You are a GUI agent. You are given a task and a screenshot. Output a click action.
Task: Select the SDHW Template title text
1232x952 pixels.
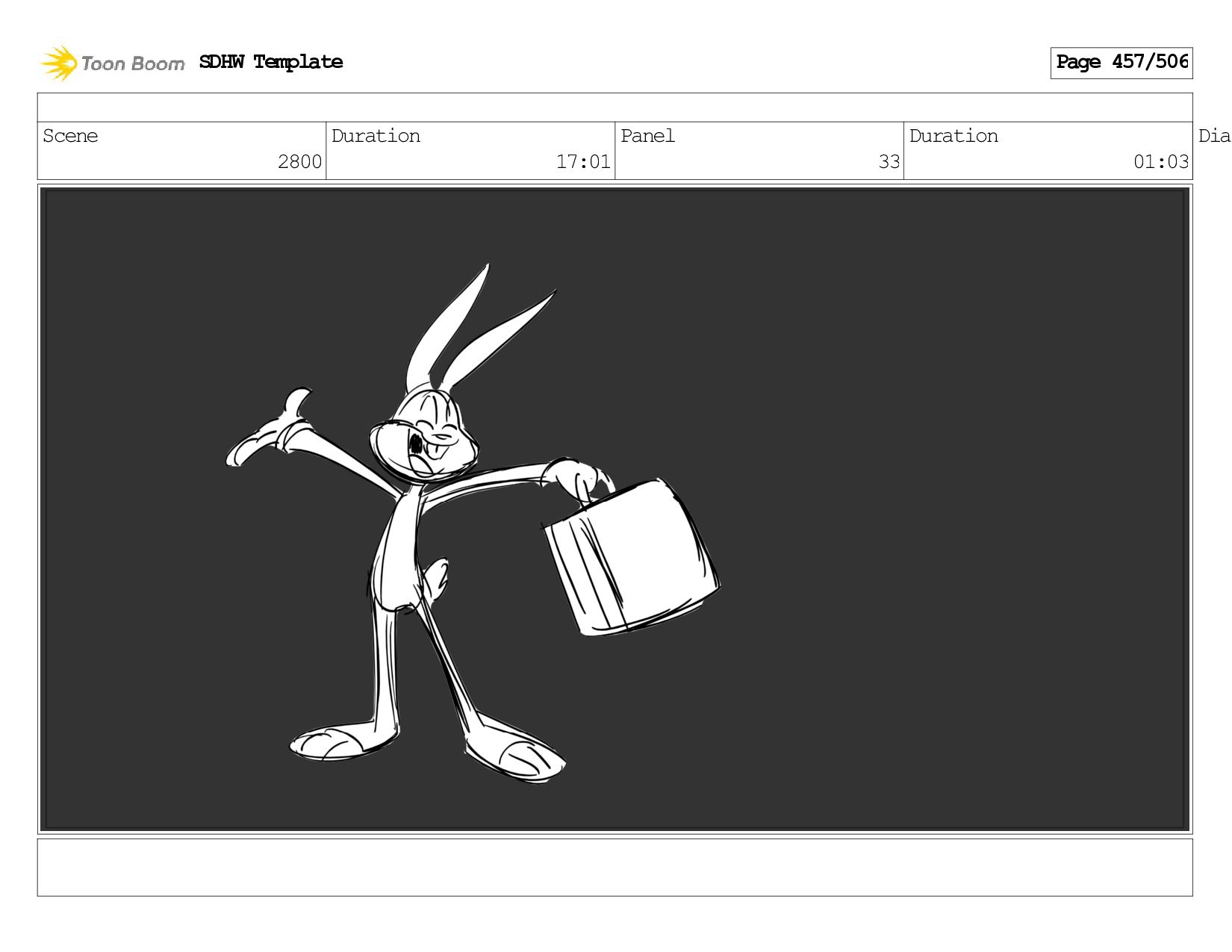(x=271, y=62)
